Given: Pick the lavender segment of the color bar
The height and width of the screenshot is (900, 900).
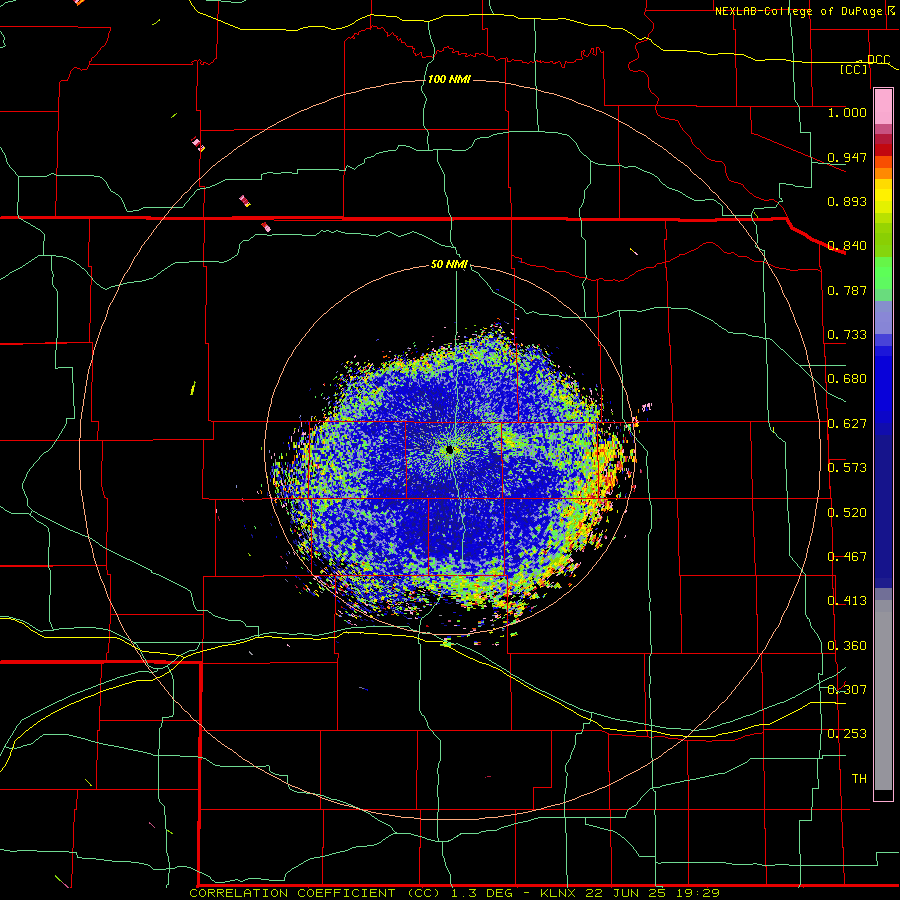Looking at the screenshot, I should pos(883,317).
